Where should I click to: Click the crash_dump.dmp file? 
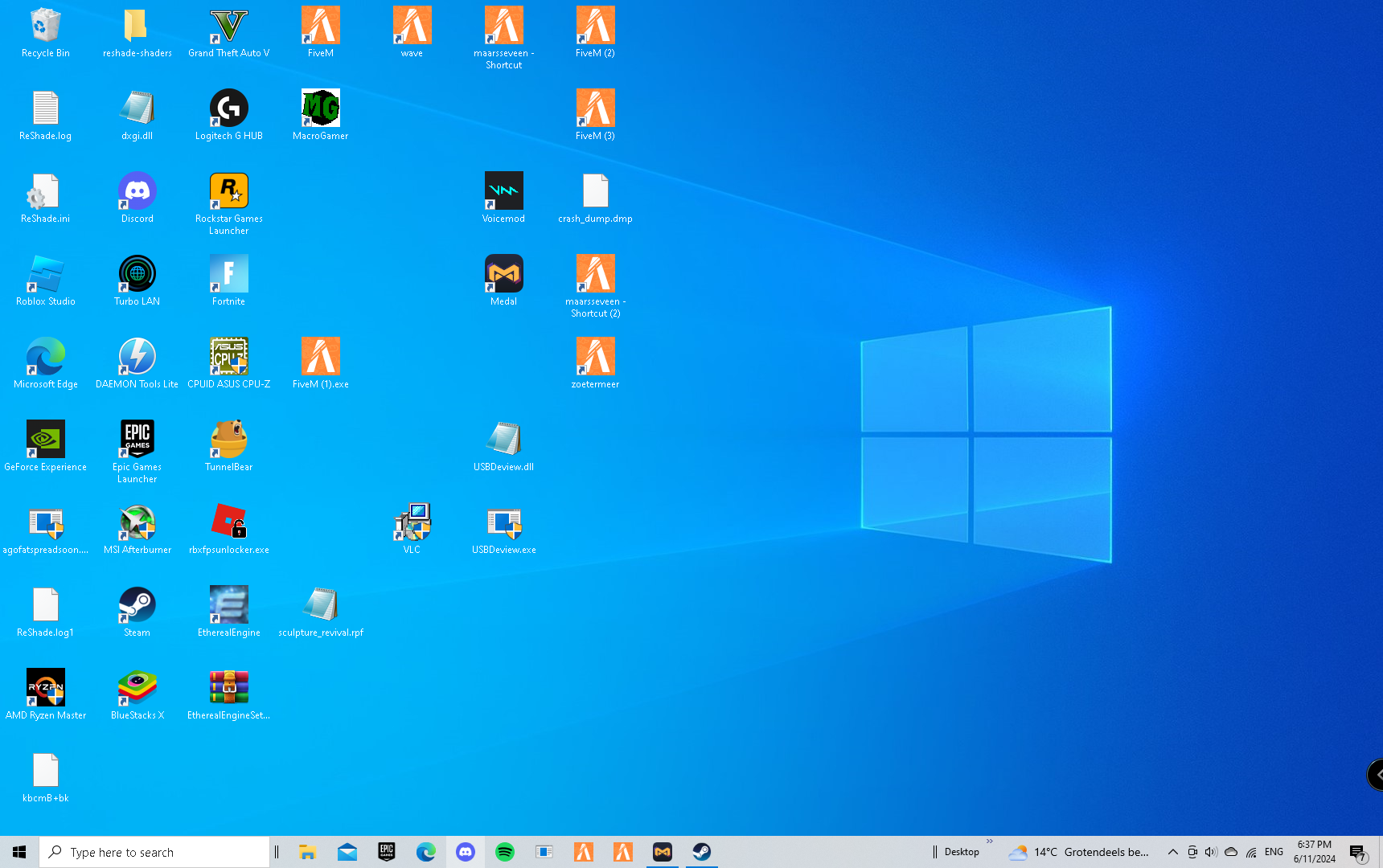point(595,192)
